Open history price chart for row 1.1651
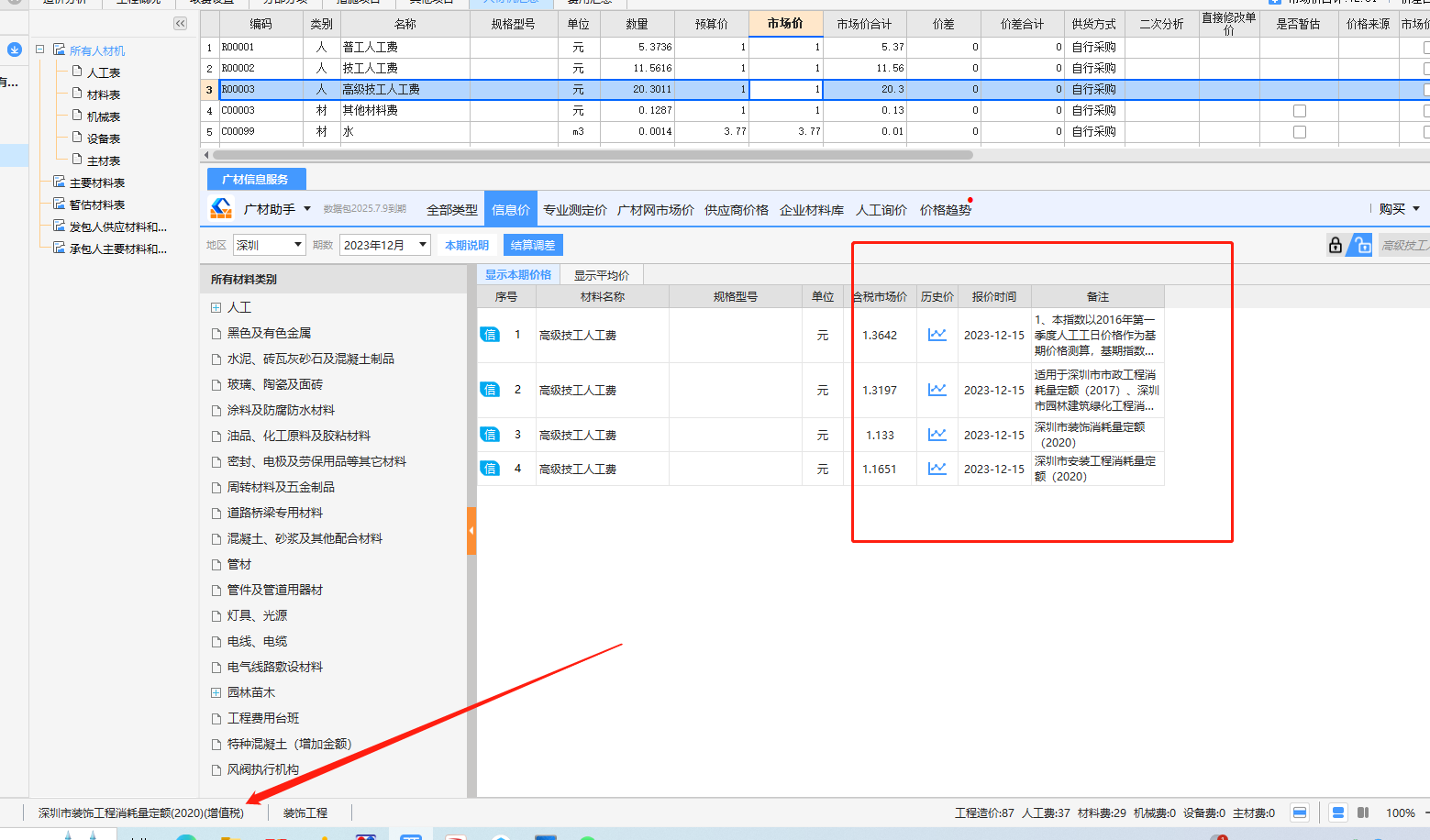The height and width of the screenshot is (840, 1430). 937,469
